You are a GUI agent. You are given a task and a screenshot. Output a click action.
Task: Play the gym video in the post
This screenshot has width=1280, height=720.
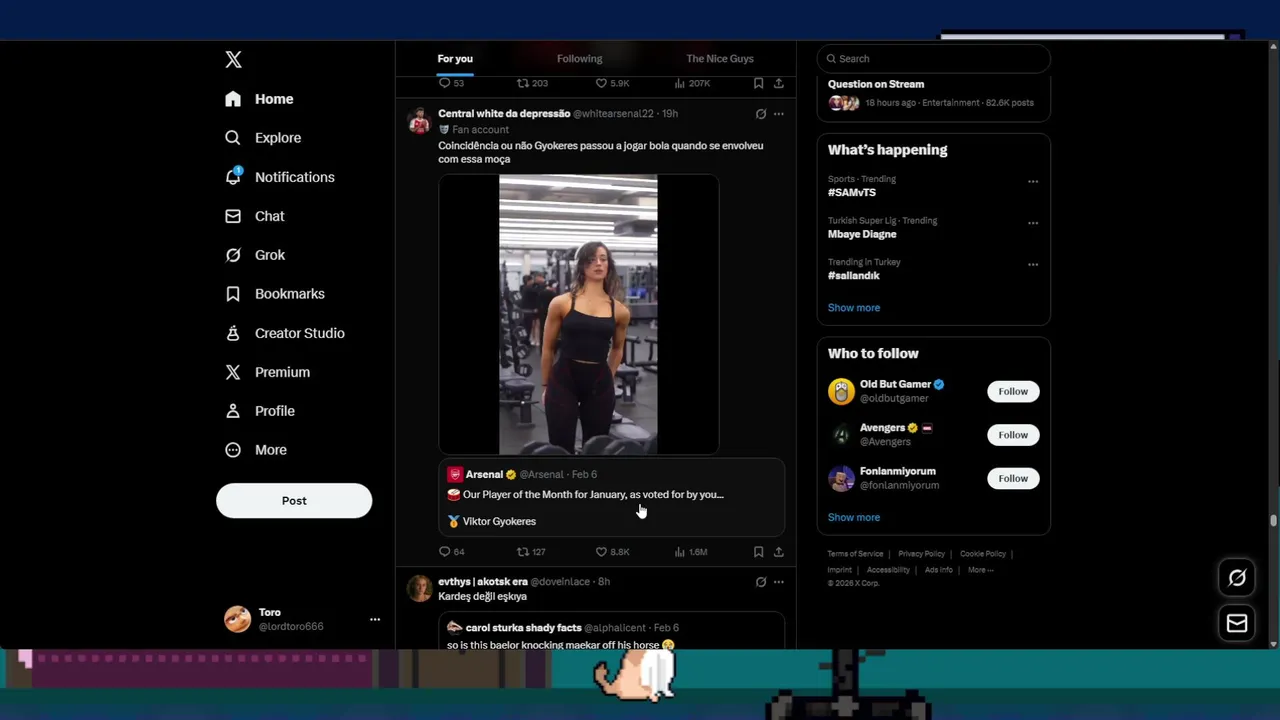coord(578,315)
